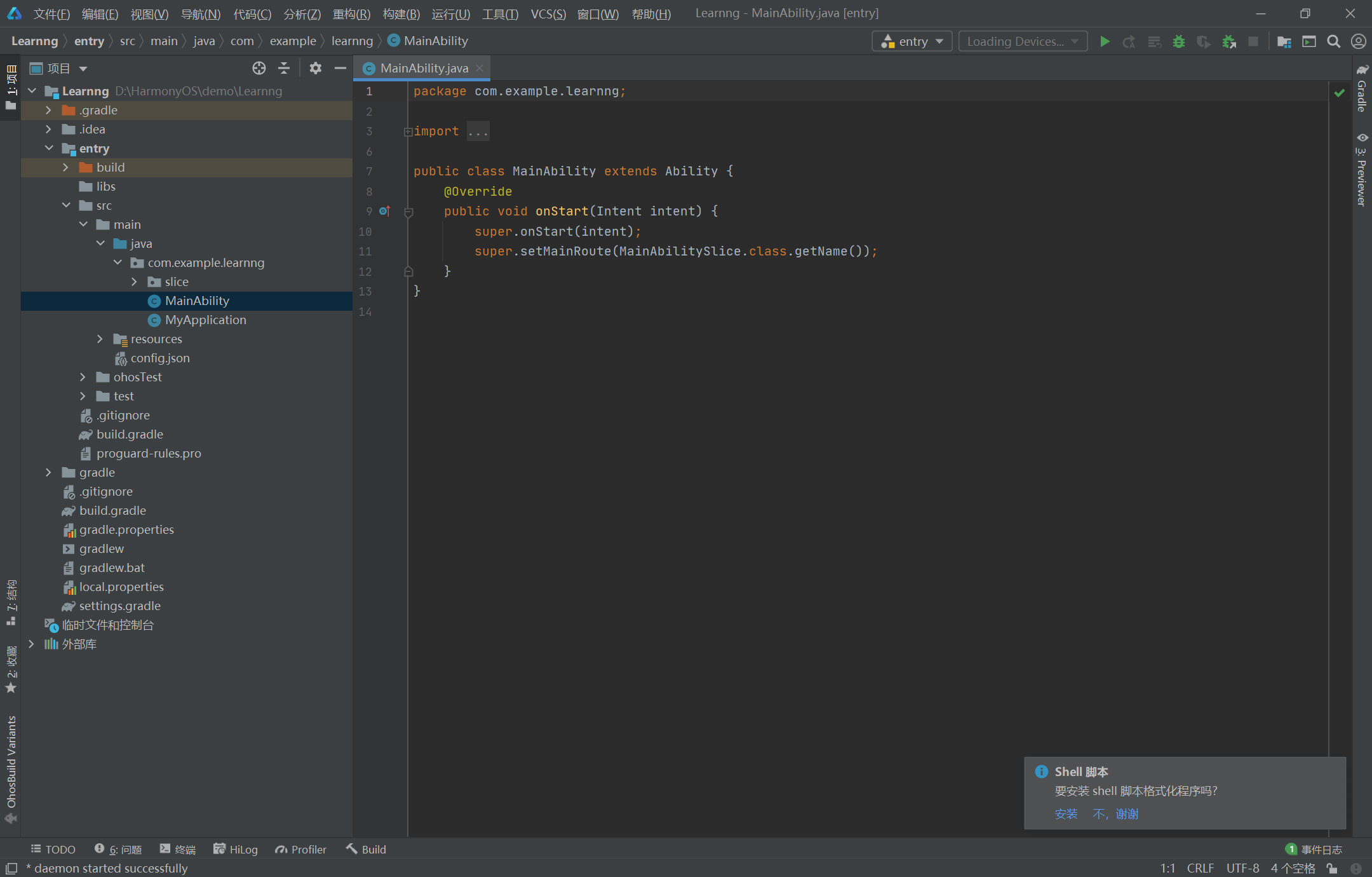Click the MainAbility breadcrumb
The width and height of the screenshot is (1372, 877).
(427, 41)
